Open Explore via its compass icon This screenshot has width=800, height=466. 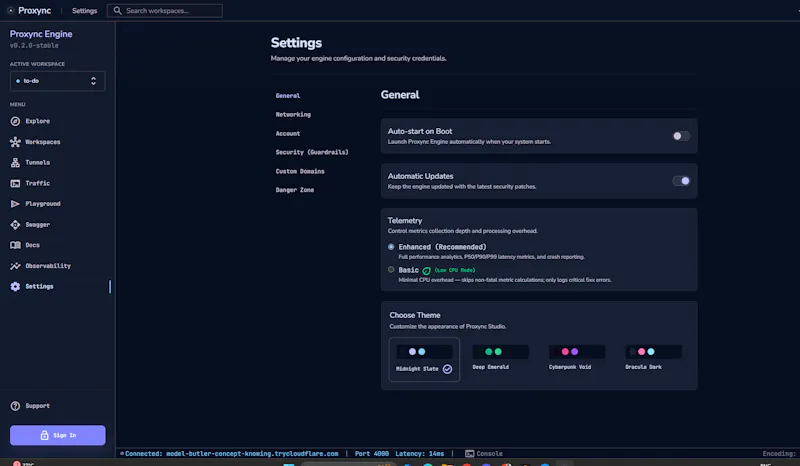coord(15,121)
